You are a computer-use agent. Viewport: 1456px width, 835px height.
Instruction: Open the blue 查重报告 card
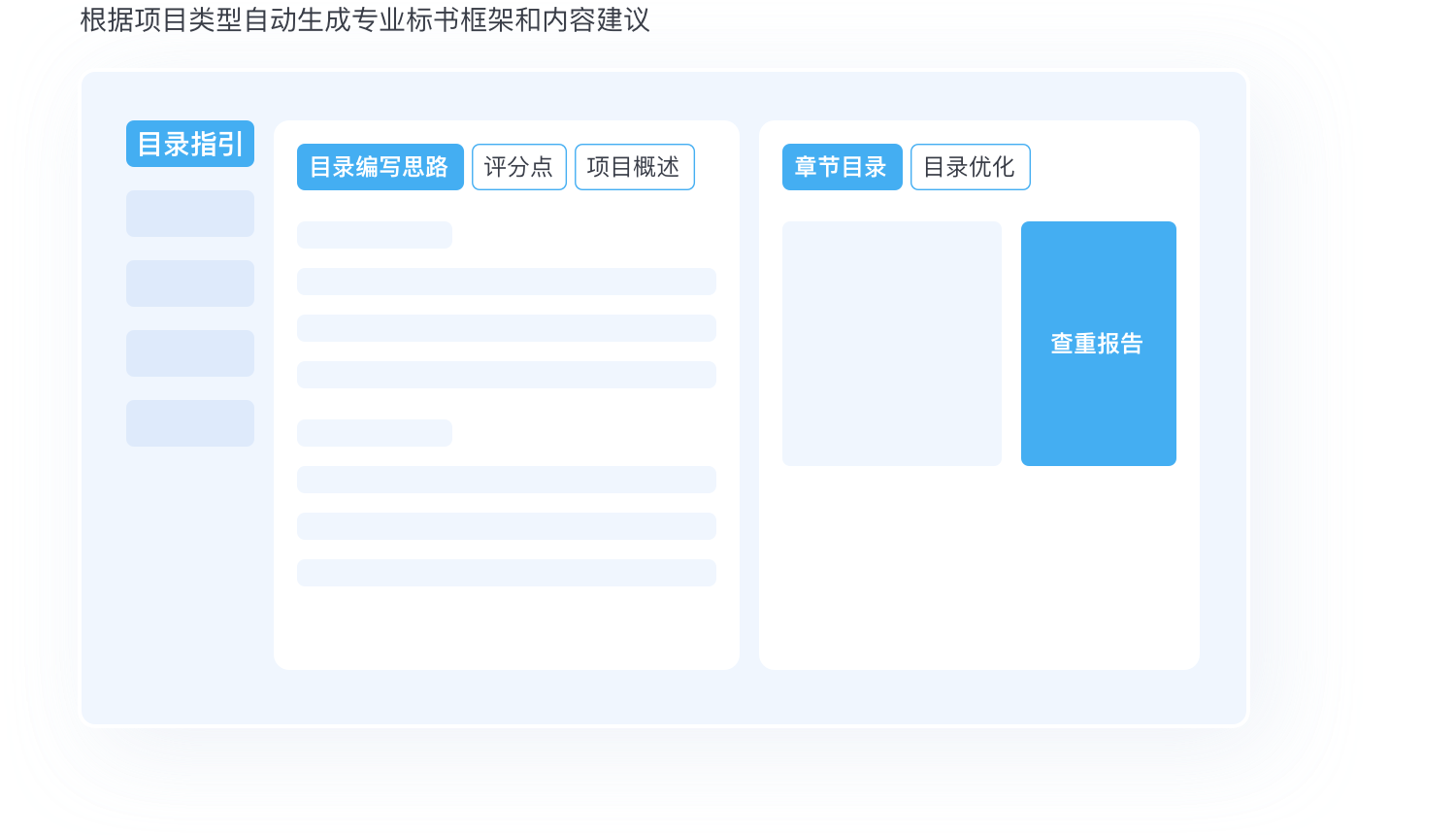(x=1098, y=344)
